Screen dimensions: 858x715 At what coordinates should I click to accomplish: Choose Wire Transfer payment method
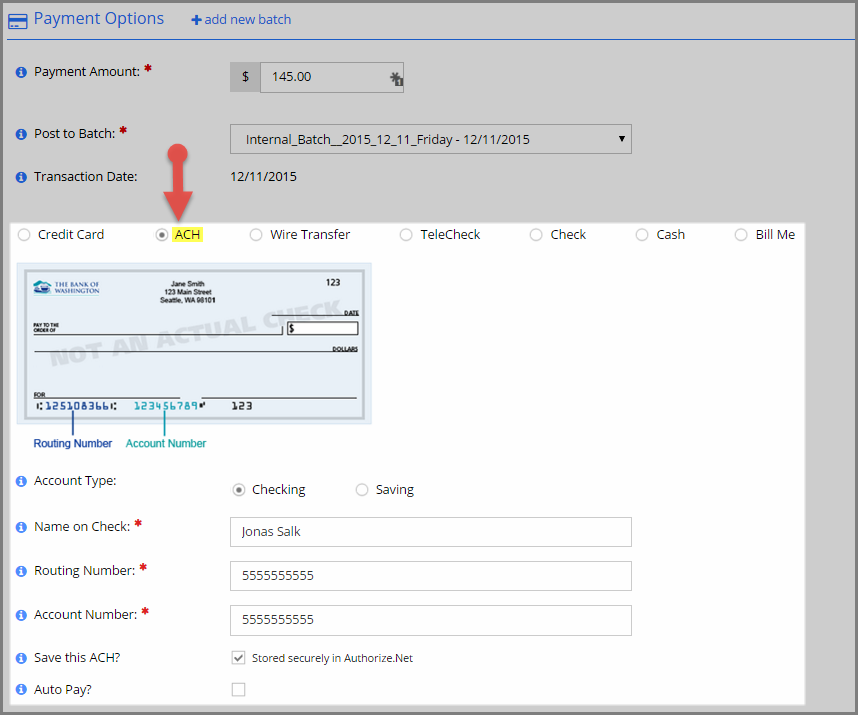coord(256,235)
